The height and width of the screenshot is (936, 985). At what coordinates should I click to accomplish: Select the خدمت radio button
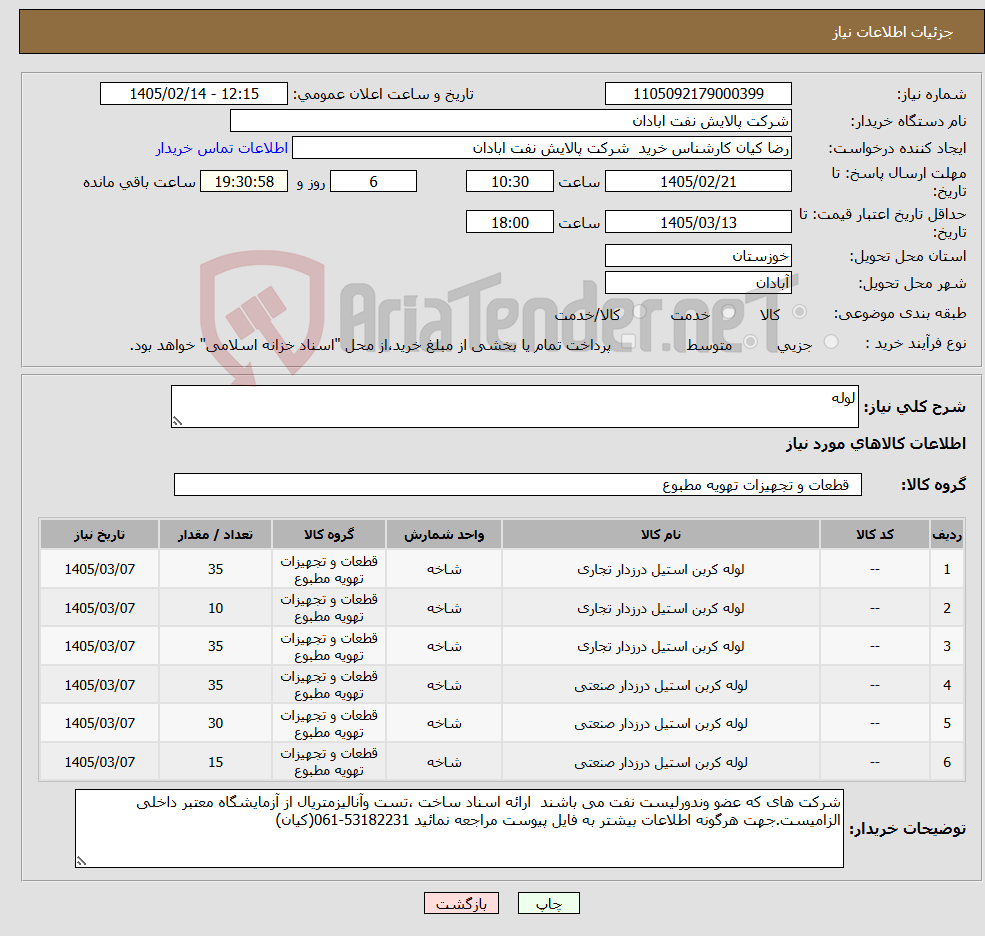[729, 312]
